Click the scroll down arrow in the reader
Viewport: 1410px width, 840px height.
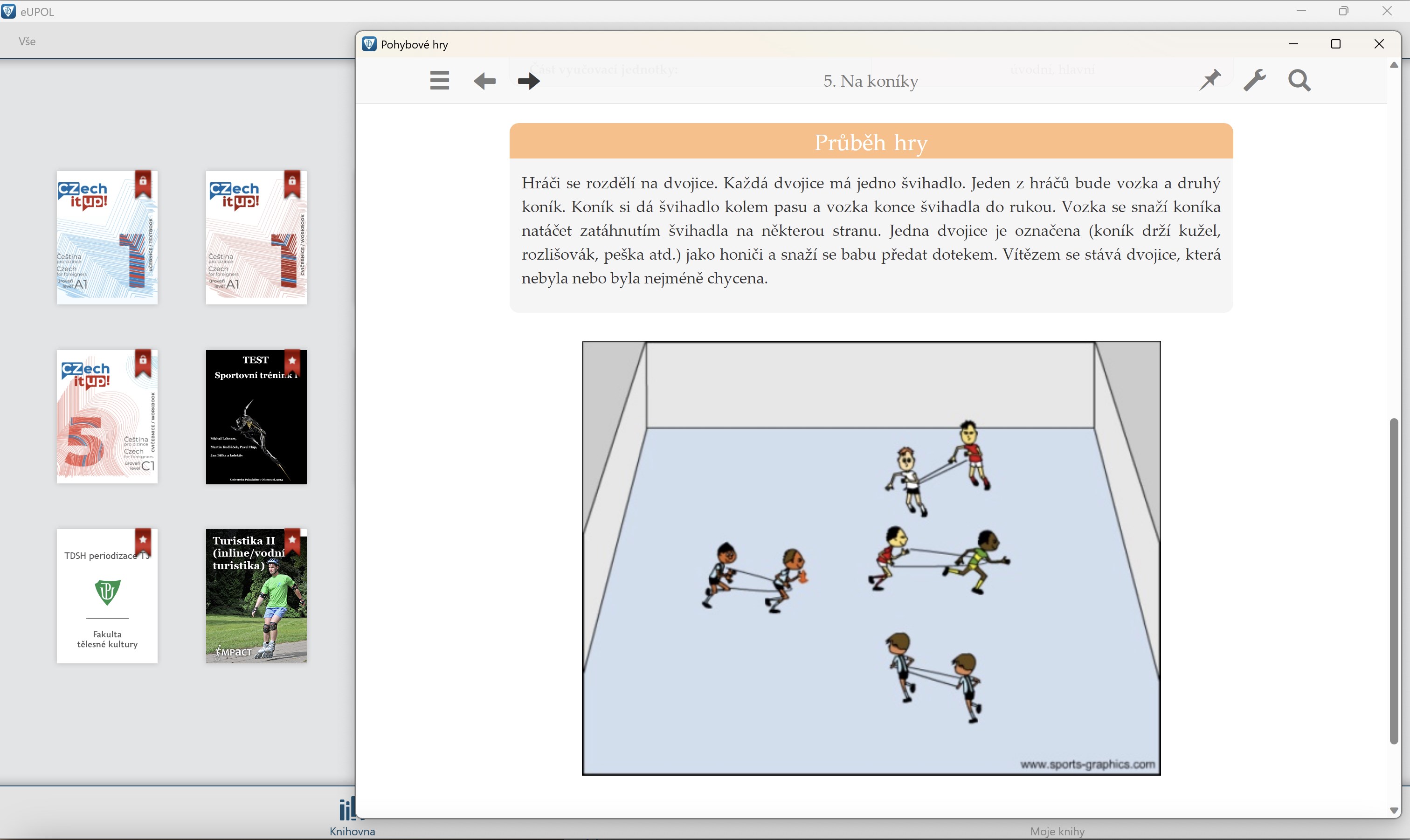point(1394,810)
